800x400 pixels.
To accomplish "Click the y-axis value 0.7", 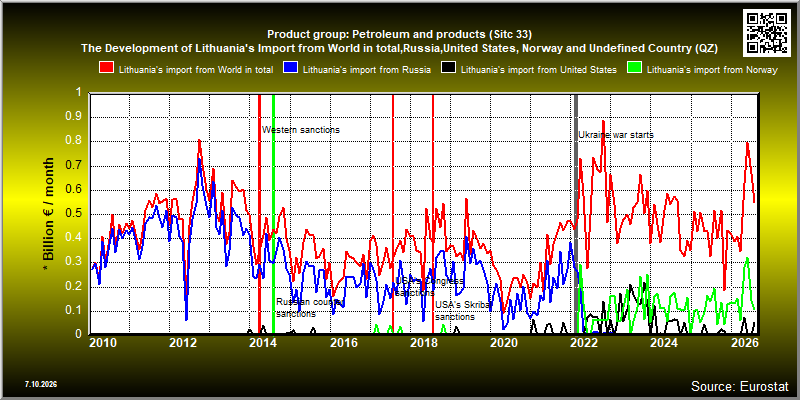I will coord(73,166).
